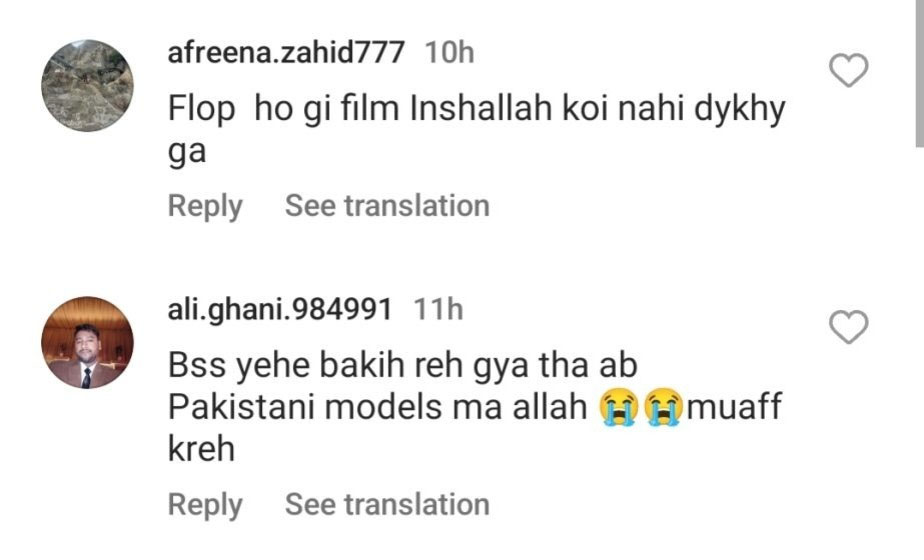Reply to ali.ghani.984991's comment
Screen dimensions: 924x560
coord(205,505)
